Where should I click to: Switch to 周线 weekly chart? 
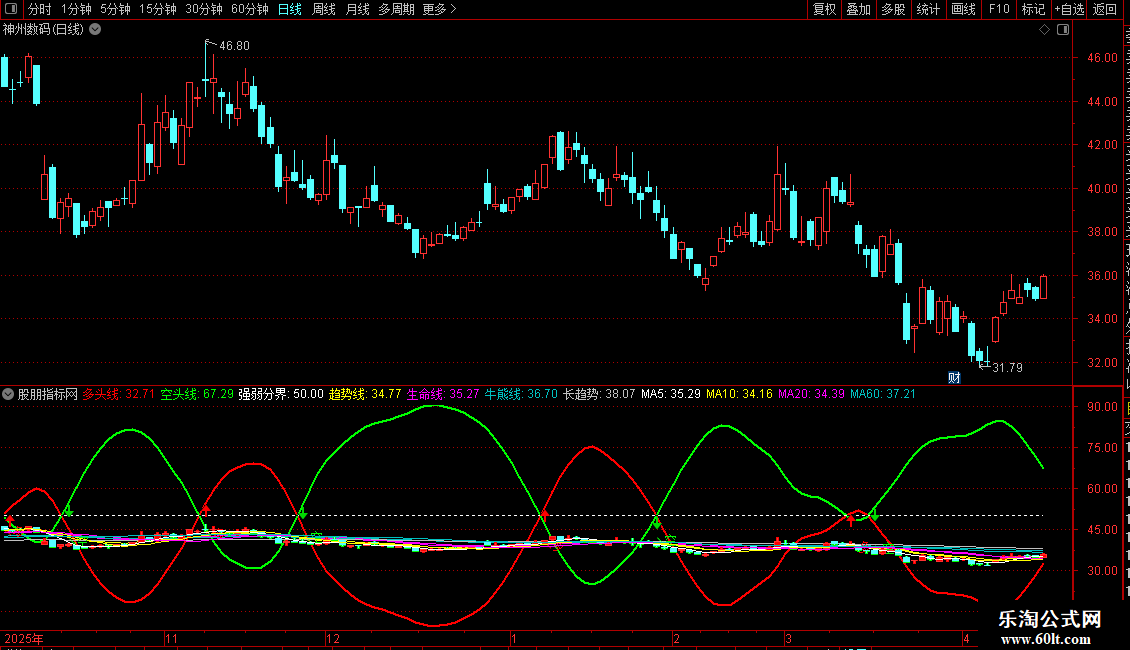click(x=324, y=9)
